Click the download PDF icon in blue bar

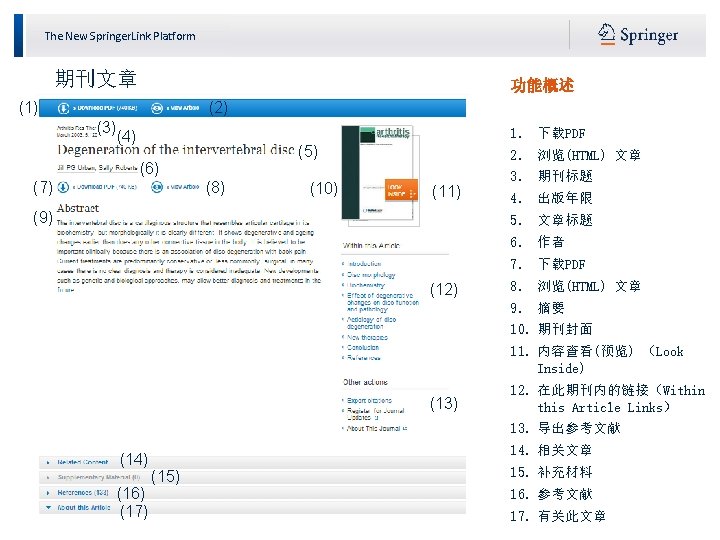63,108
